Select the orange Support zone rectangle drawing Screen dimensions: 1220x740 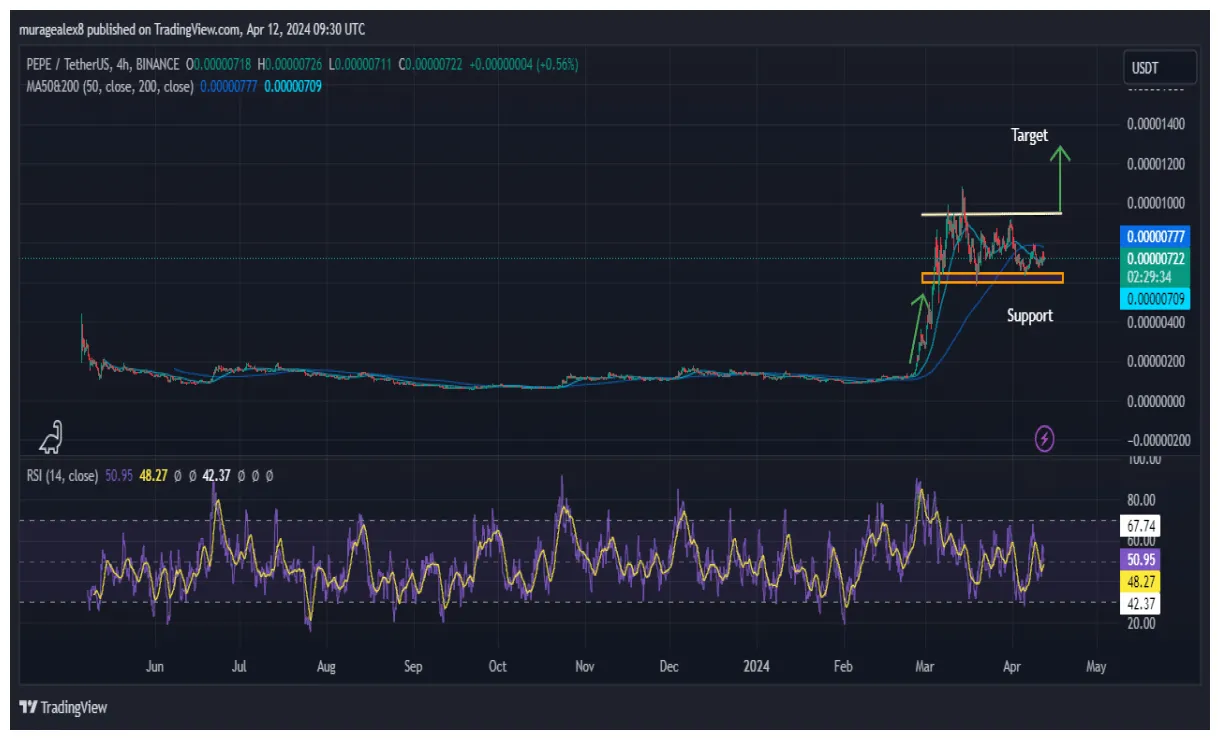click(992, 279)
